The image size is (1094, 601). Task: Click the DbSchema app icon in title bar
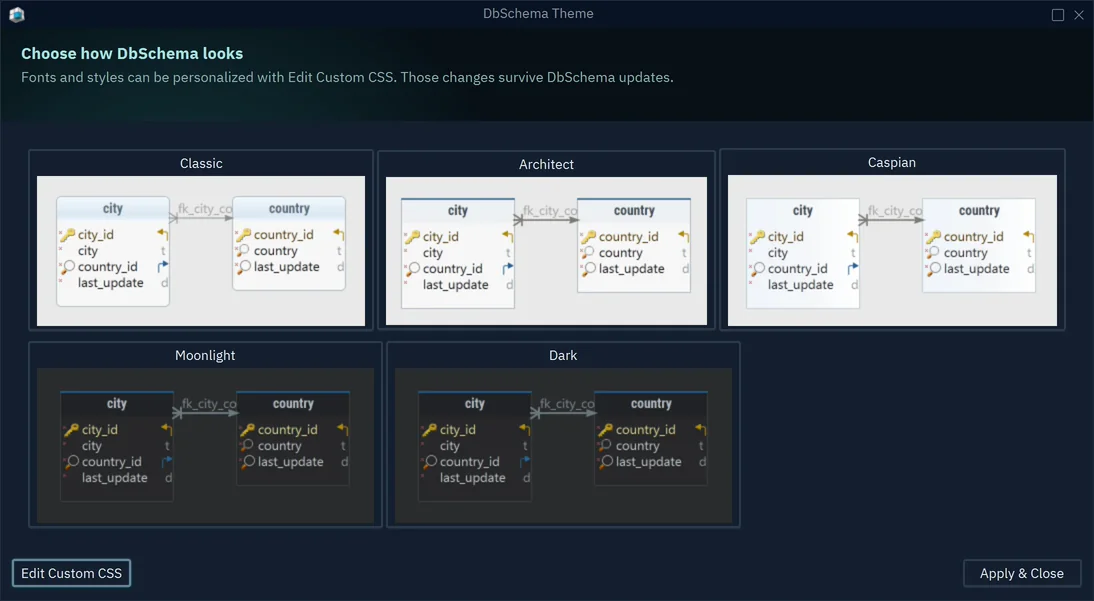[17, 14]
